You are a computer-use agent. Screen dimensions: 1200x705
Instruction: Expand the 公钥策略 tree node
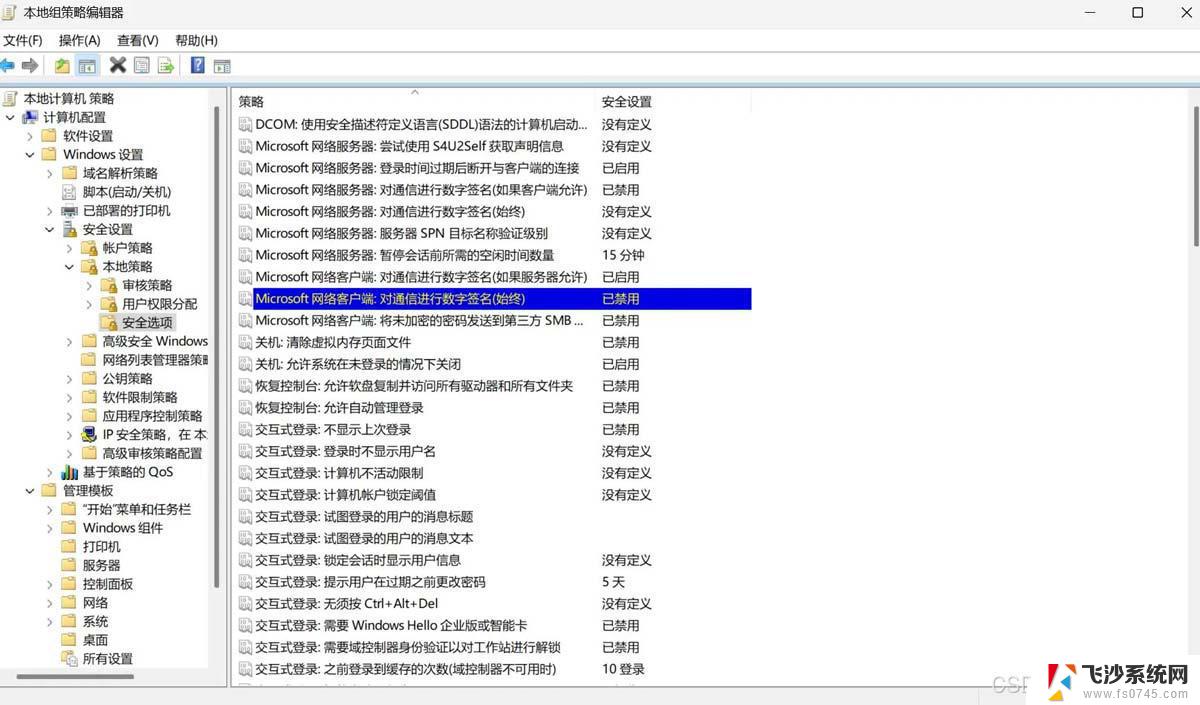point(70,379)
